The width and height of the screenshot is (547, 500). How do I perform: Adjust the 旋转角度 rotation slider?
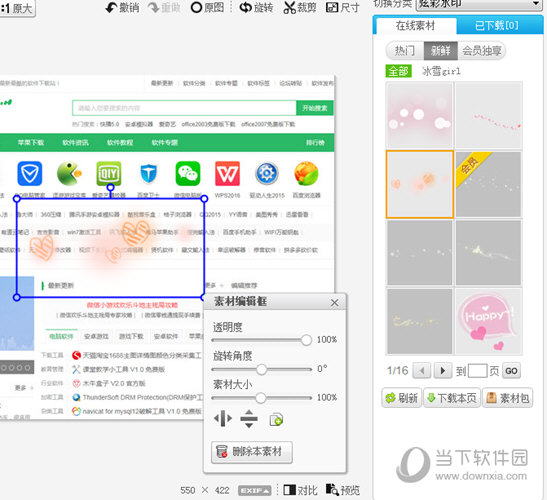(262, 369)
